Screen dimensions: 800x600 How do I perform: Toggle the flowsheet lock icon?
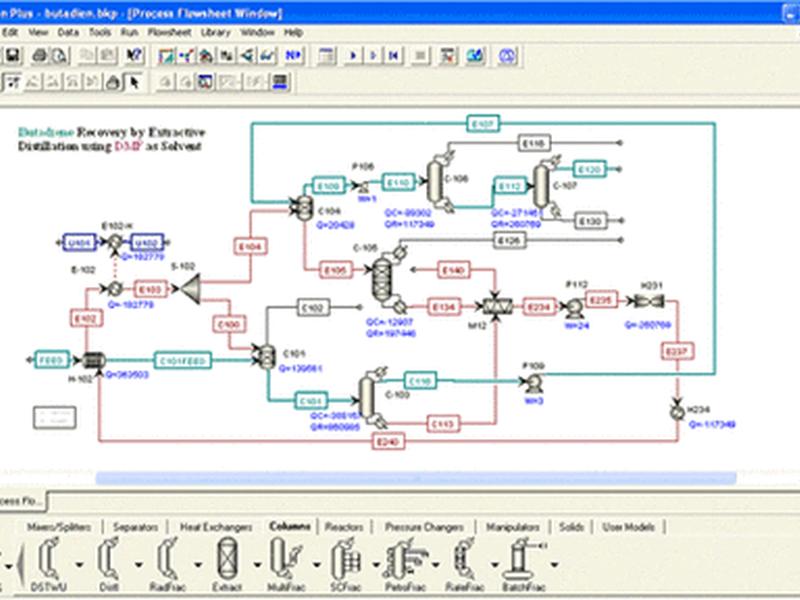[113, 82]
